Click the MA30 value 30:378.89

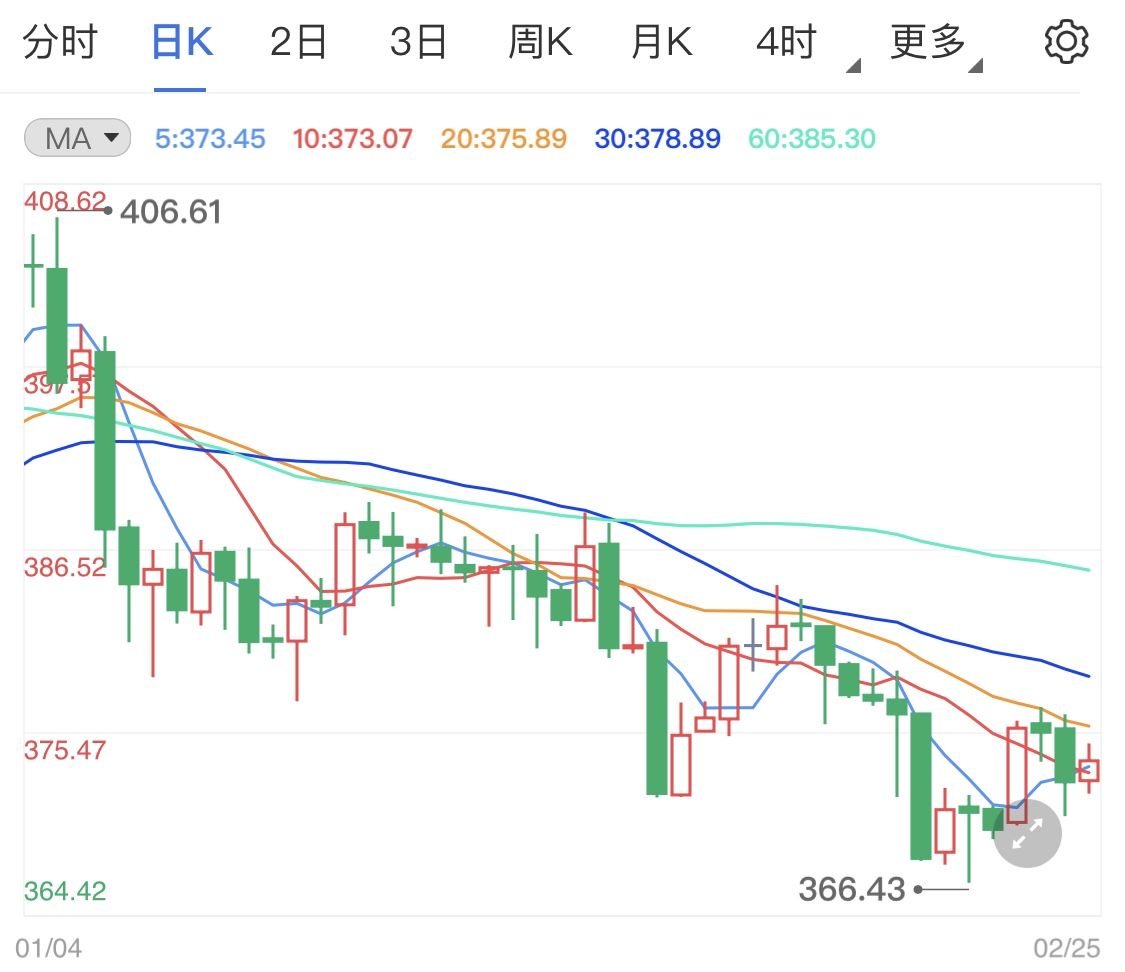coord(657,138)
